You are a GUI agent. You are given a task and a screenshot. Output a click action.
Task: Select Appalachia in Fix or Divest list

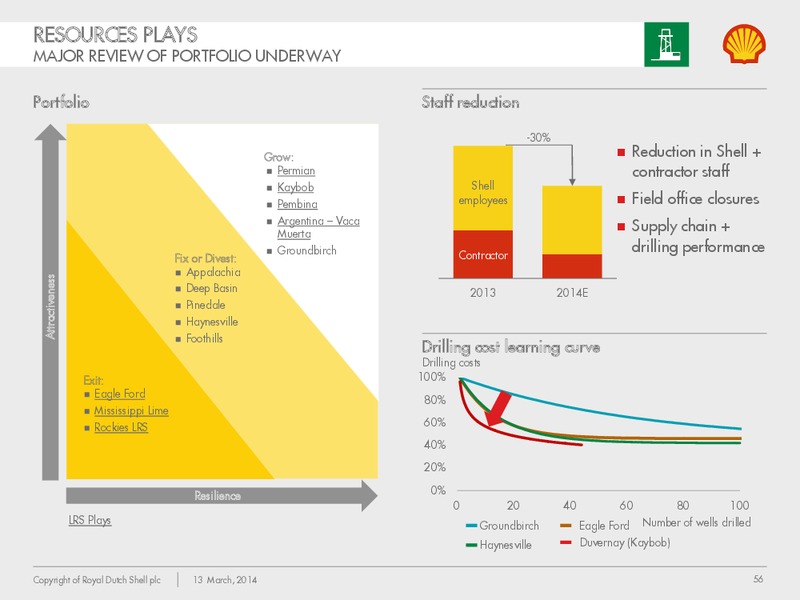[213, 272]
